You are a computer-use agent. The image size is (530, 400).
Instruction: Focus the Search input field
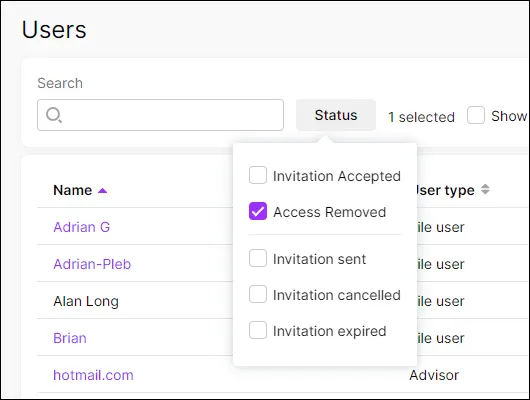tap(160, 115)
